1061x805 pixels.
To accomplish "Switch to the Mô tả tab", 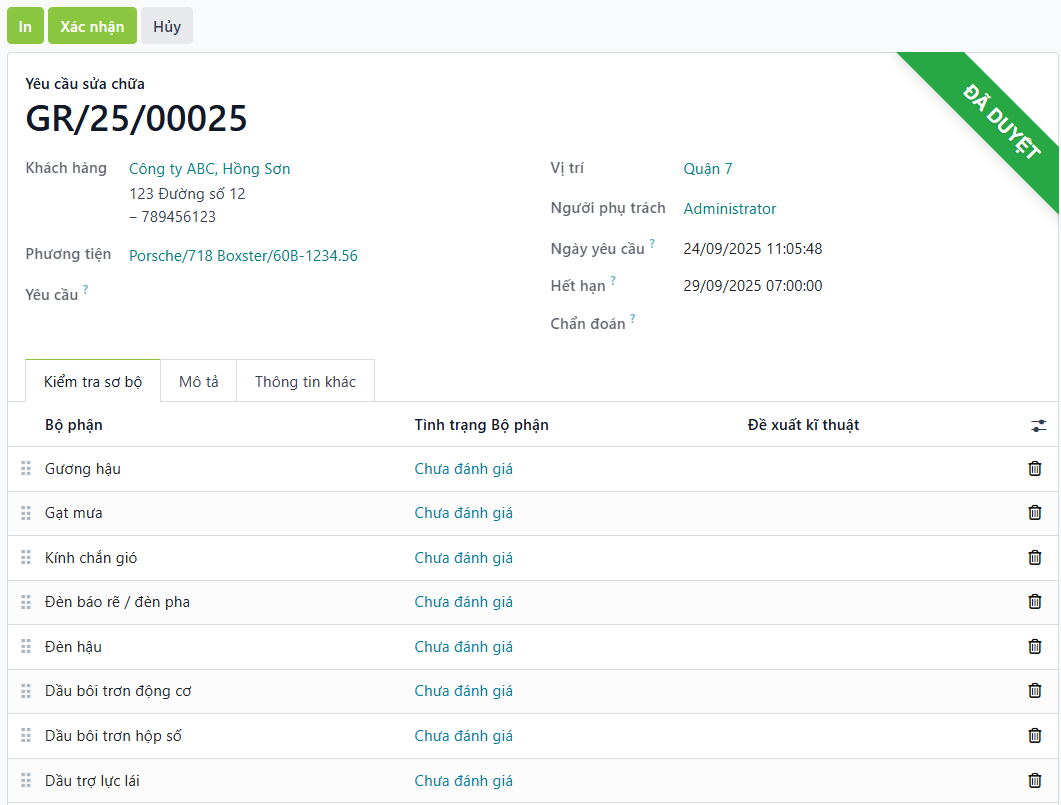I will pyautogui.click(x=198, y=382).
